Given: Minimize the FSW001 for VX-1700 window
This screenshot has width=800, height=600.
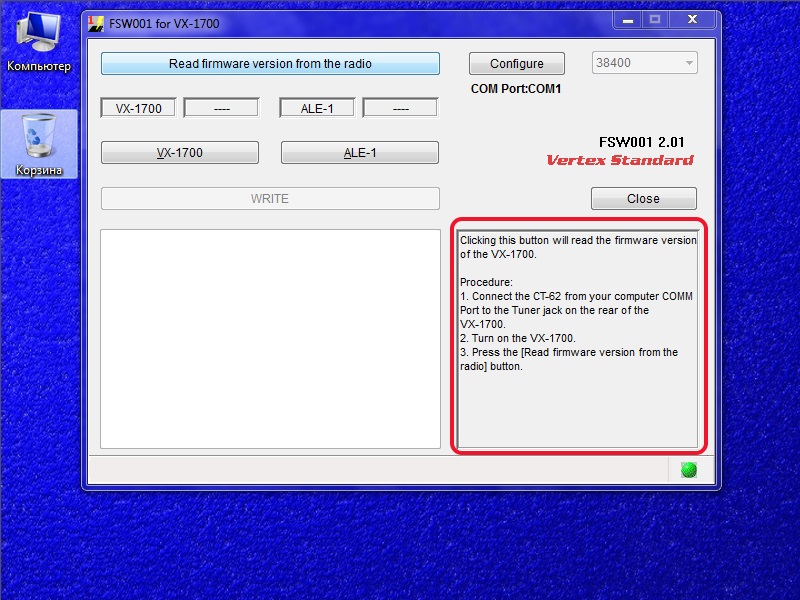Looking at the screenshot, I should pos(628,20).
